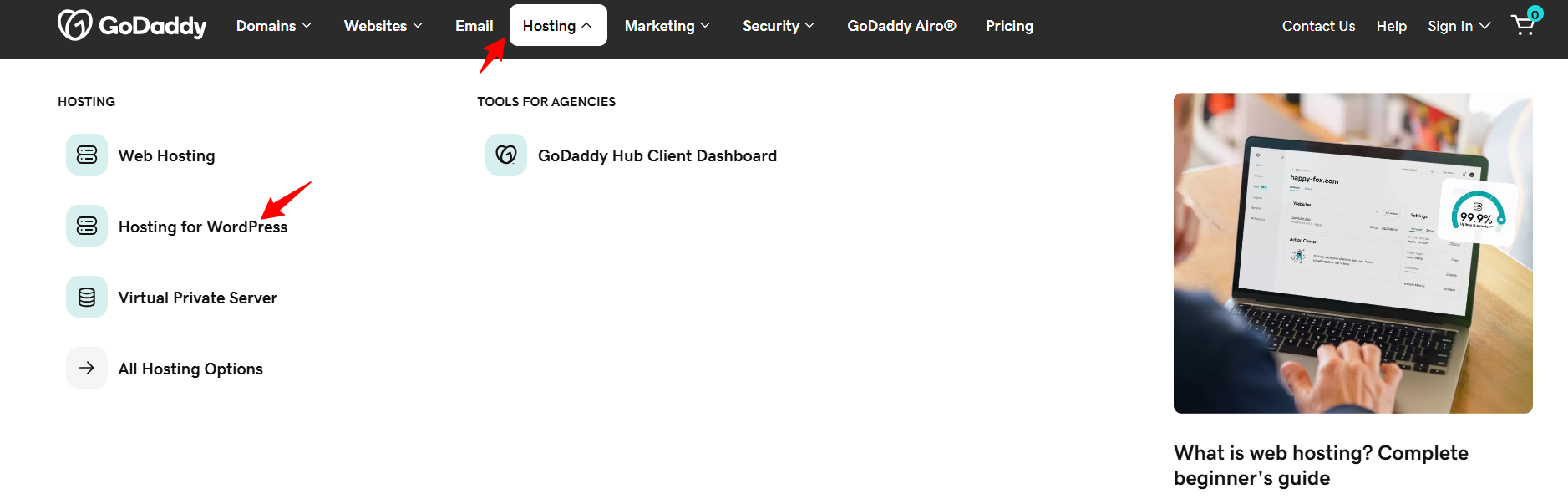This screenshot has width=1568, height=504.
Task: Click the GoDaddy logo
Action: point(132,25)
